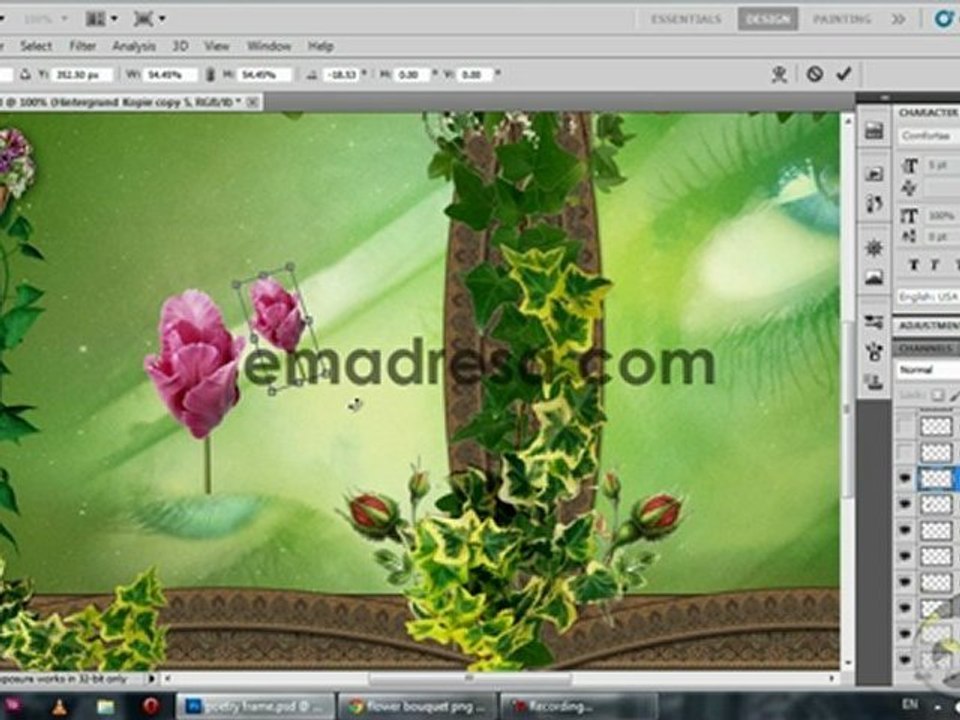Open the View menu
Screen dimensions: 960x720
tap(216, 46)
